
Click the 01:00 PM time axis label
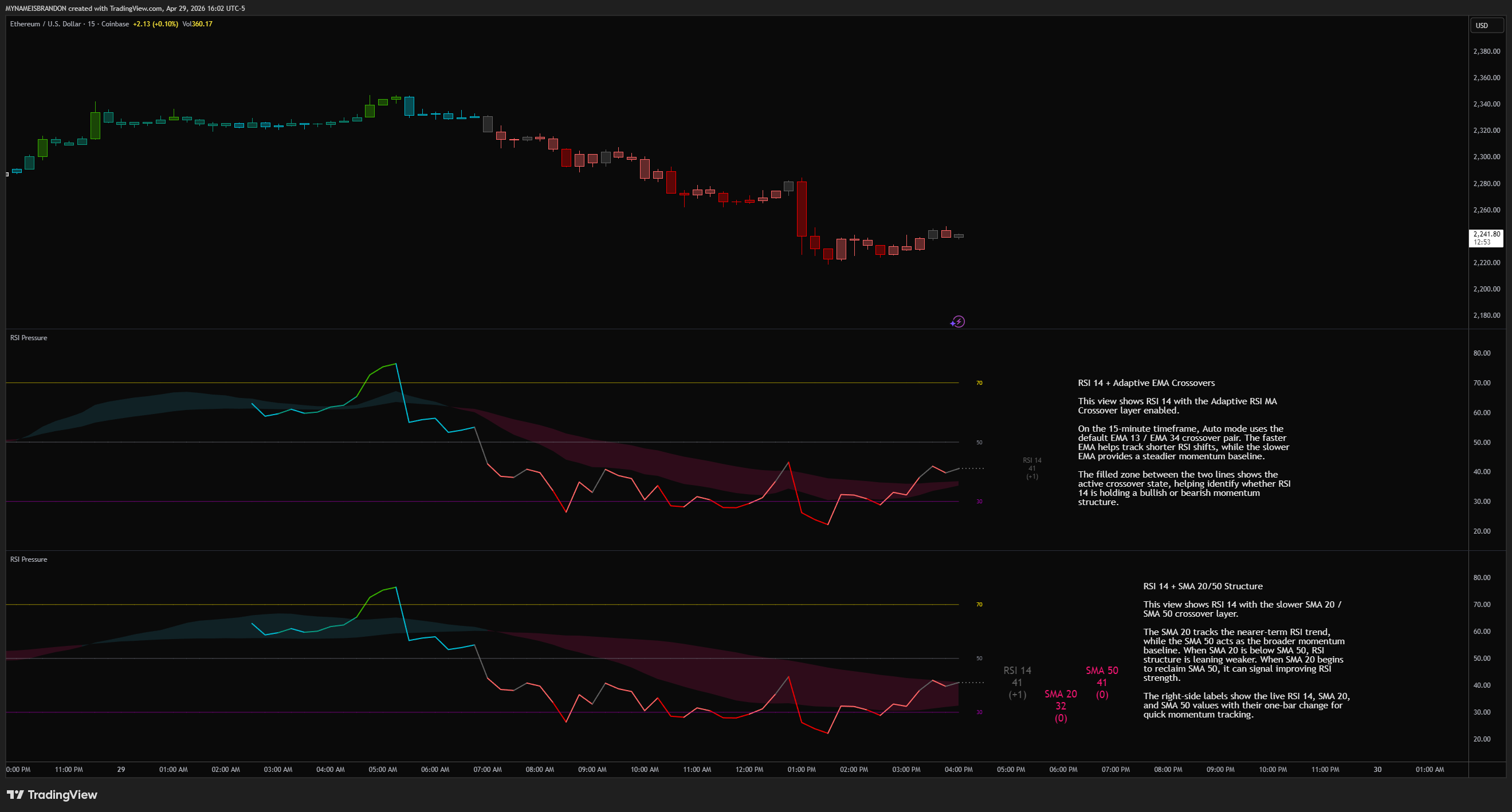coord(802,770)
